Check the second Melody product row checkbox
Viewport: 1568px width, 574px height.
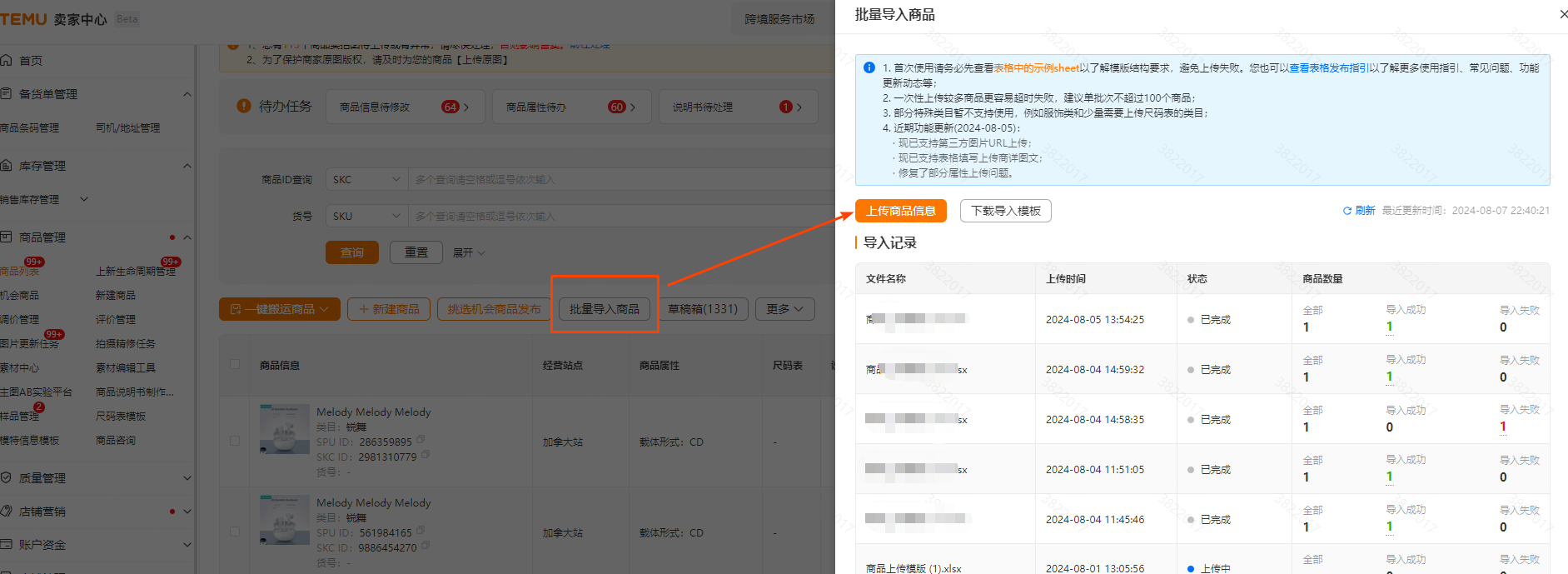[235, 532]
